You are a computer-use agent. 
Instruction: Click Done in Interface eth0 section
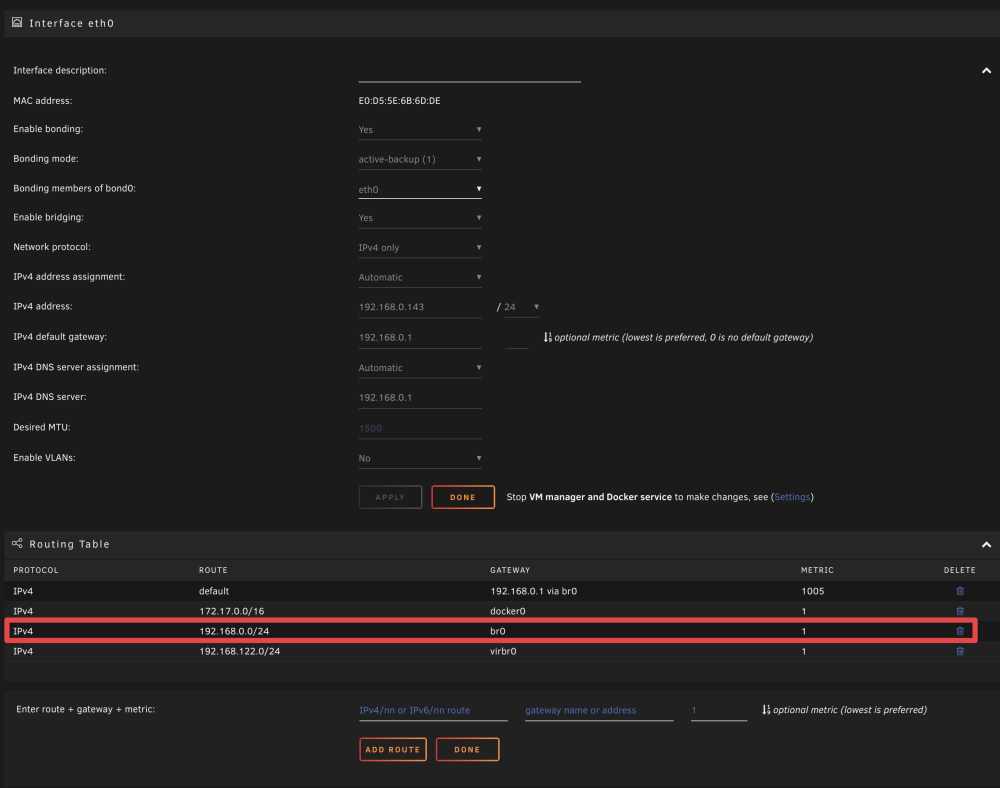[463, 497]
